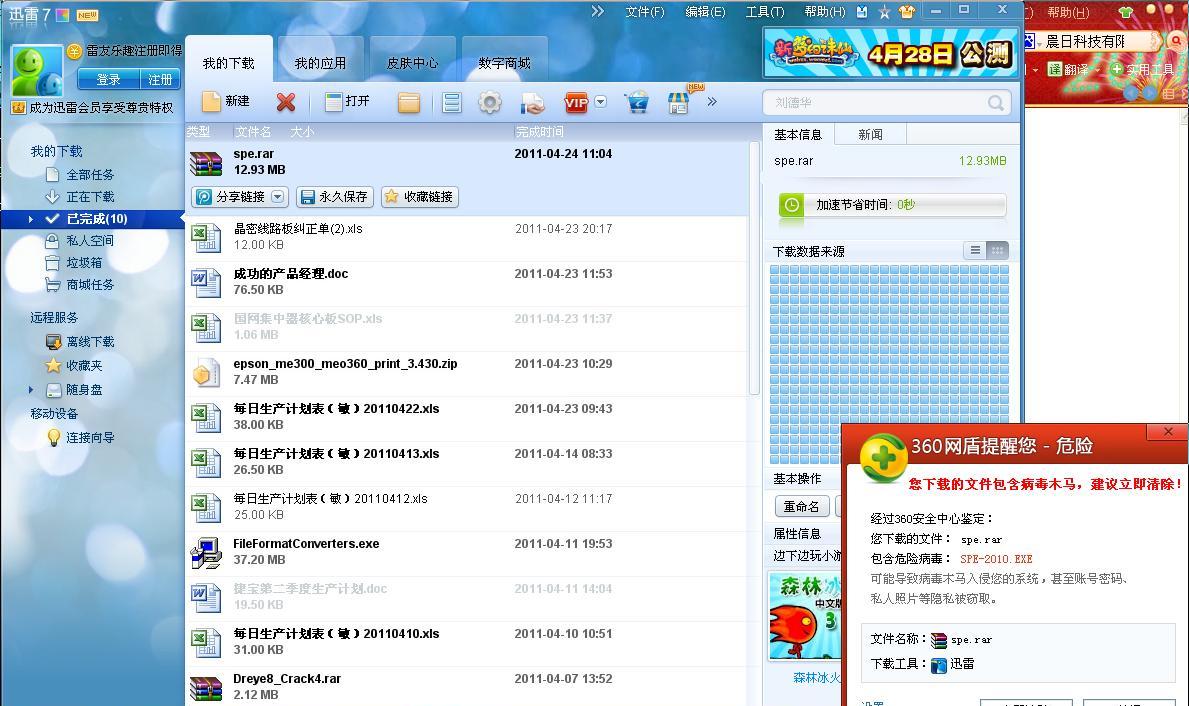This screenshot has width=1189, height=706.
Task: Open the downloaded file with 打开
Action: coord(345,101)
